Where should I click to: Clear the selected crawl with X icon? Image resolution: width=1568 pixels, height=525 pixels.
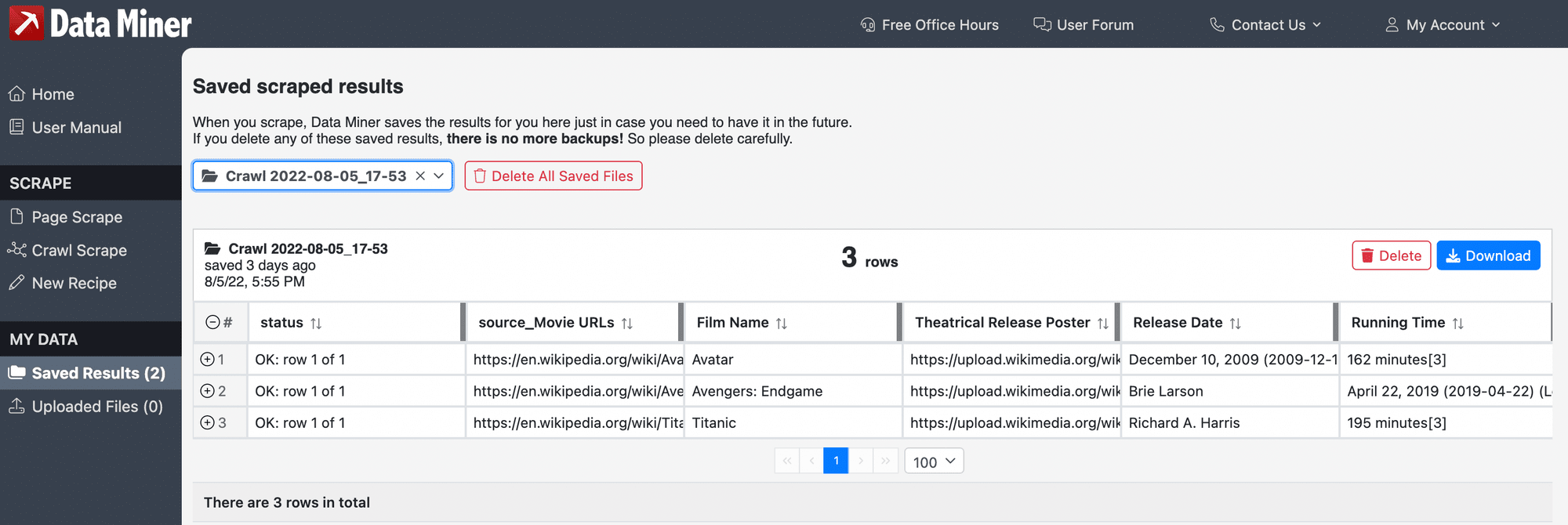point(420,176)
